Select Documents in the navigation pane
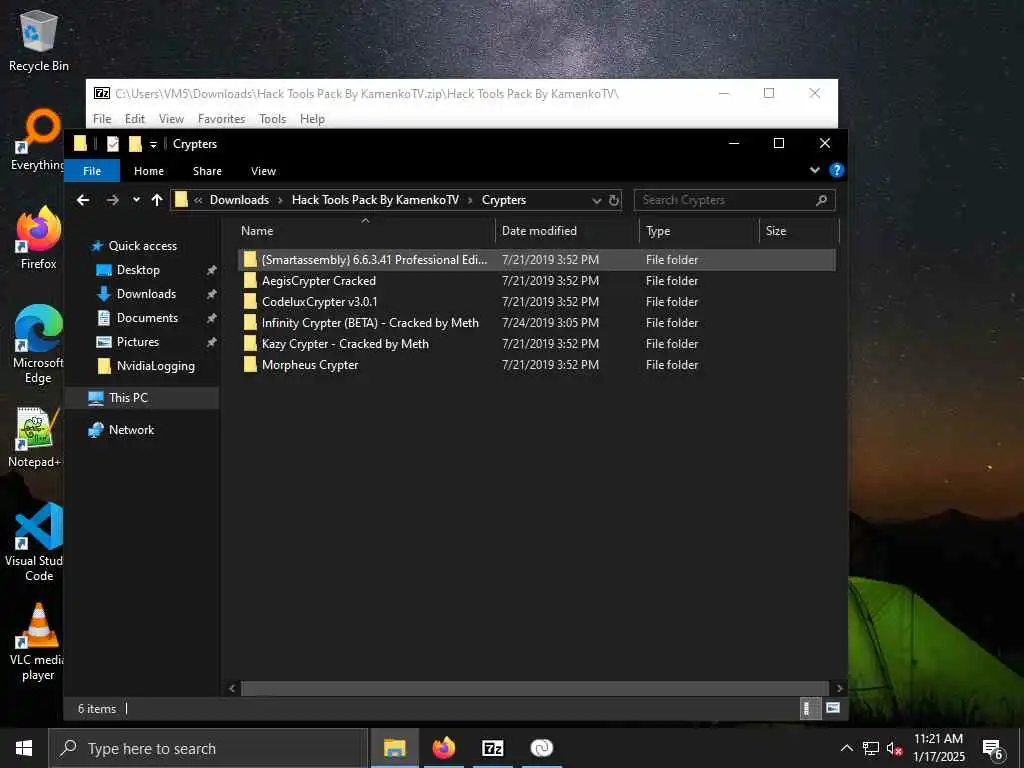This screenshot has height=768, width=1024. click(147, 318)
